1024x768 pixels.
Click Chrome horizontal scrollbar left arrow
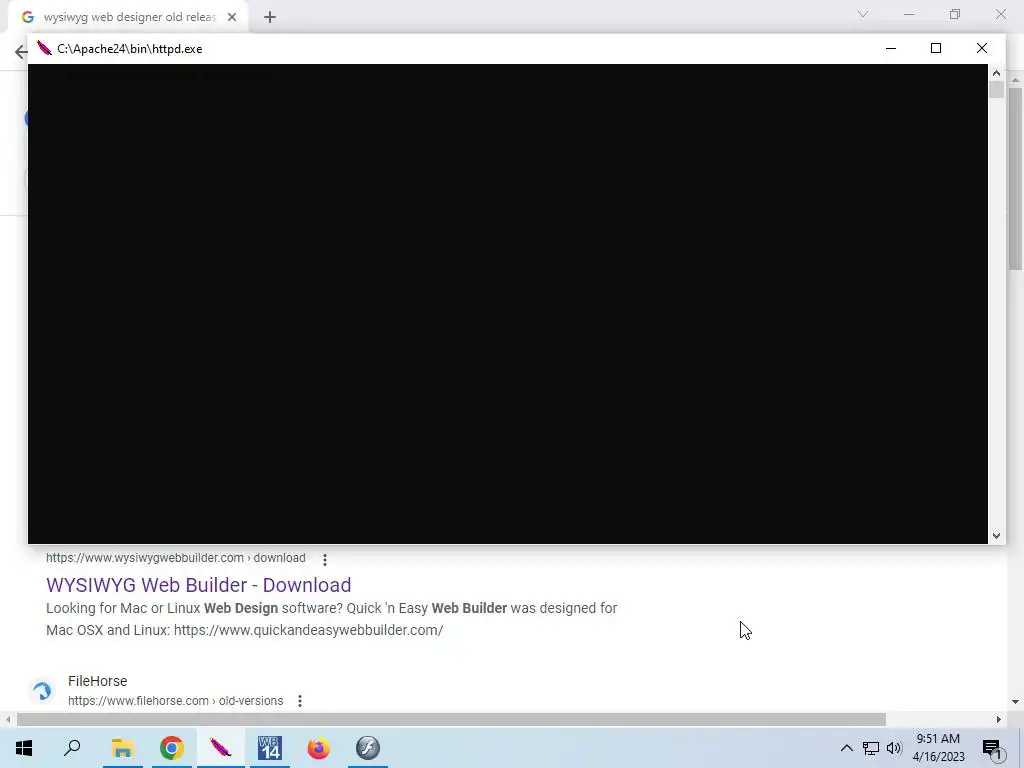pyautogui.click(x=8, y=720)
